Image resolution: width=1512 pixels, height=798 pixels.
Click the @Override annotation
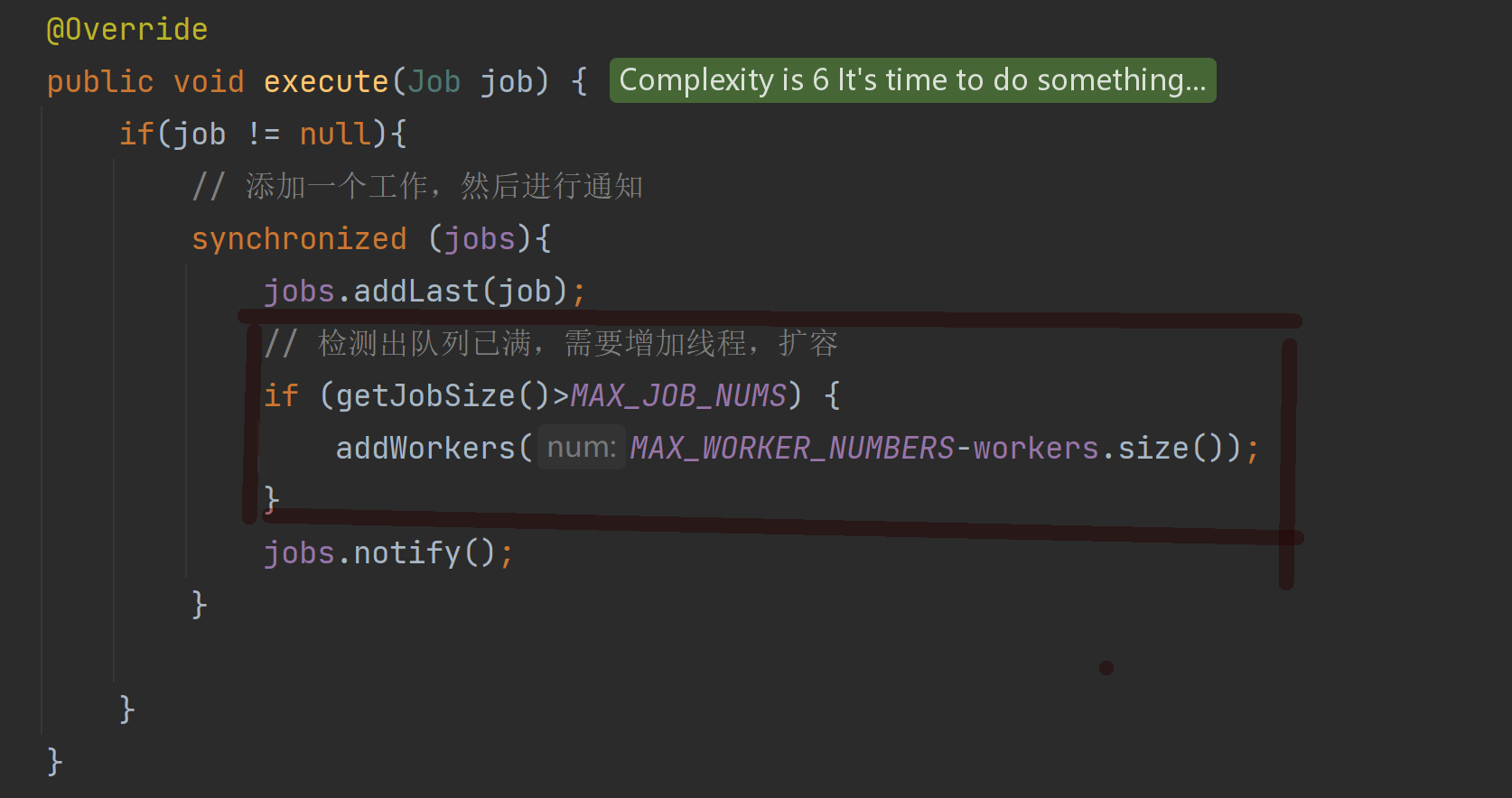[127, 30]
